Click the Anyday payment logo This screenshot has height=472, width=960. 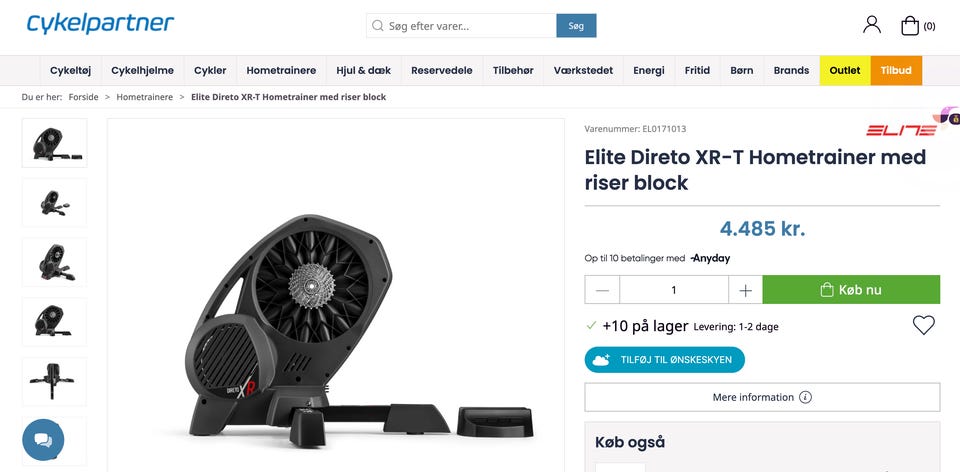710,258
